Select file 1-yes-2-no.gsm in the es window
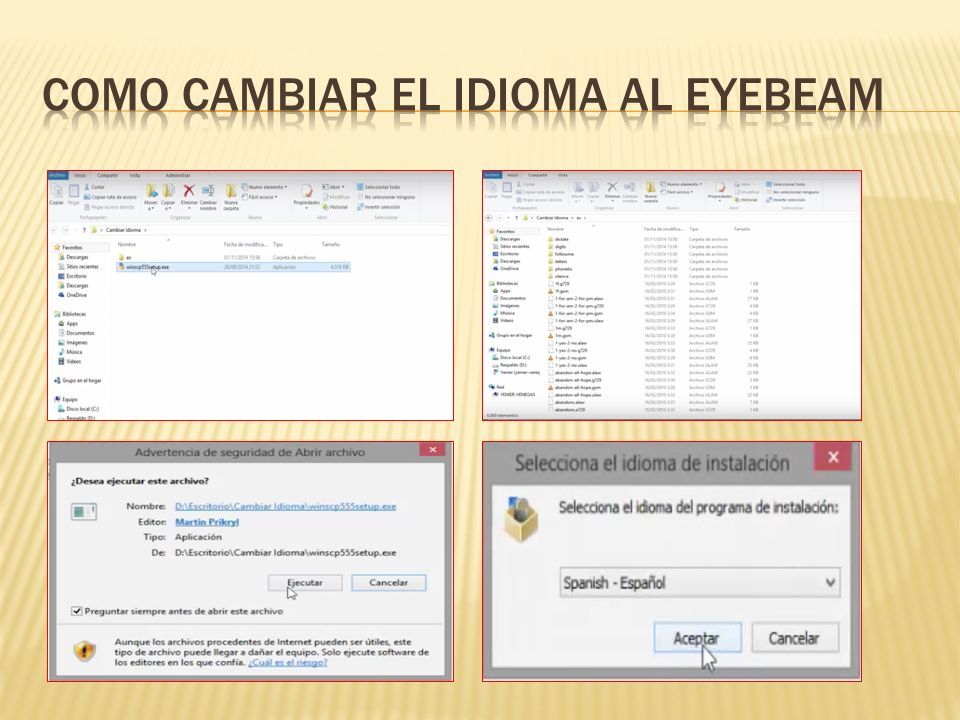 click(567, 358)
